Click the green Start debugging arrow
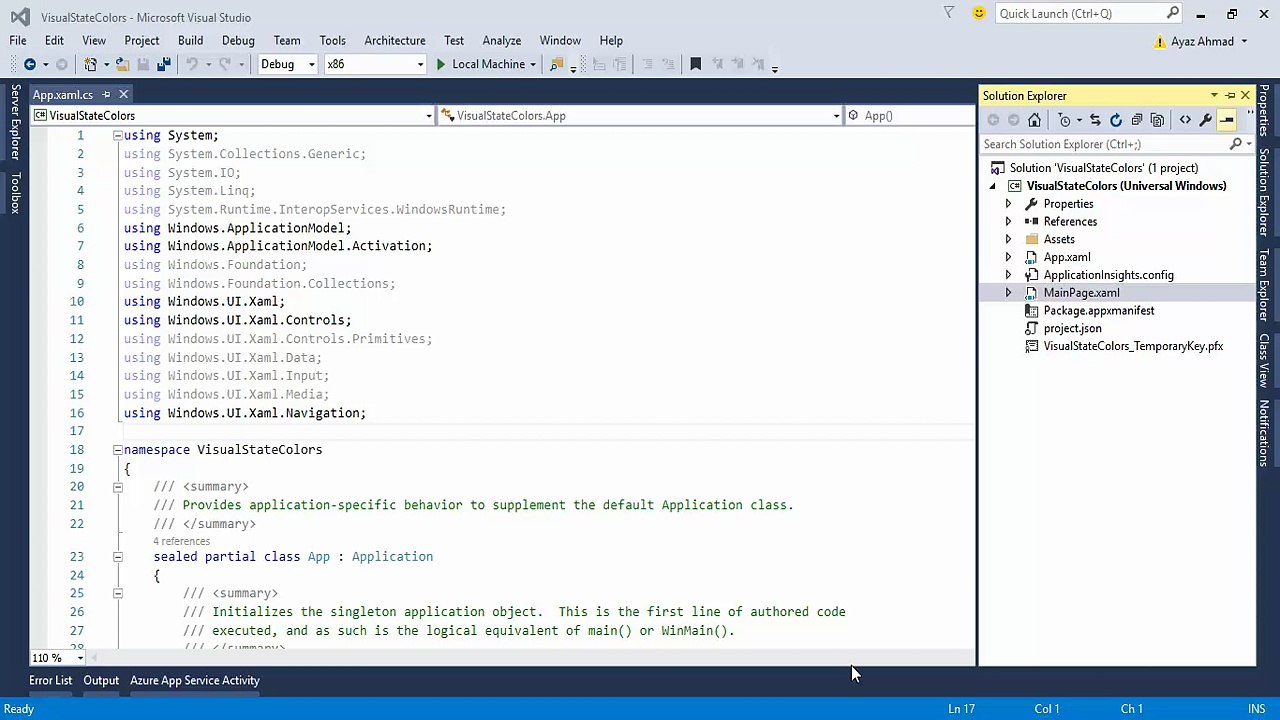The image size is (1280, 720). [x=440, y=64]
